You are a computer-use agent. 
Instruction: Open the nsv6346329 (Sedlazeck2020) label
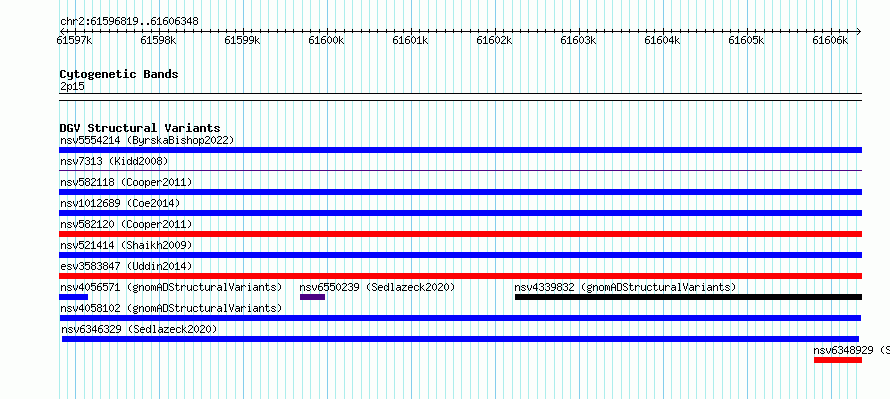click(140, 329)
